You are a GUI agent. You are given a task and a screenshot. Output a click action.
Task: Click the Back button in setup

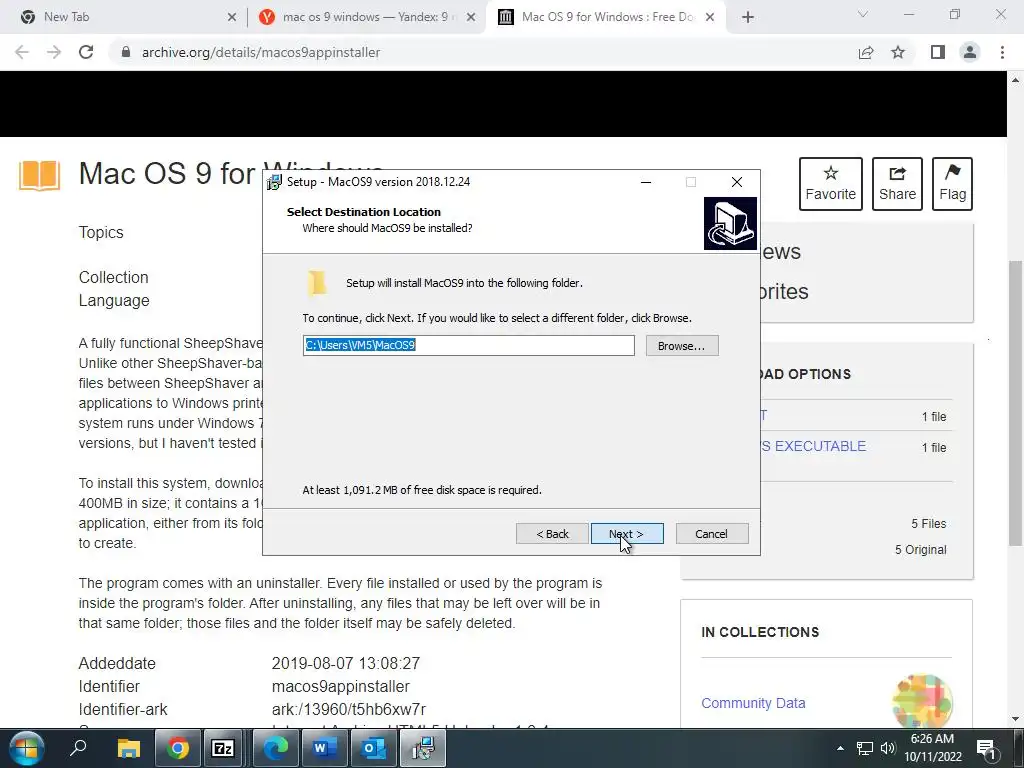tap(552, 534)
